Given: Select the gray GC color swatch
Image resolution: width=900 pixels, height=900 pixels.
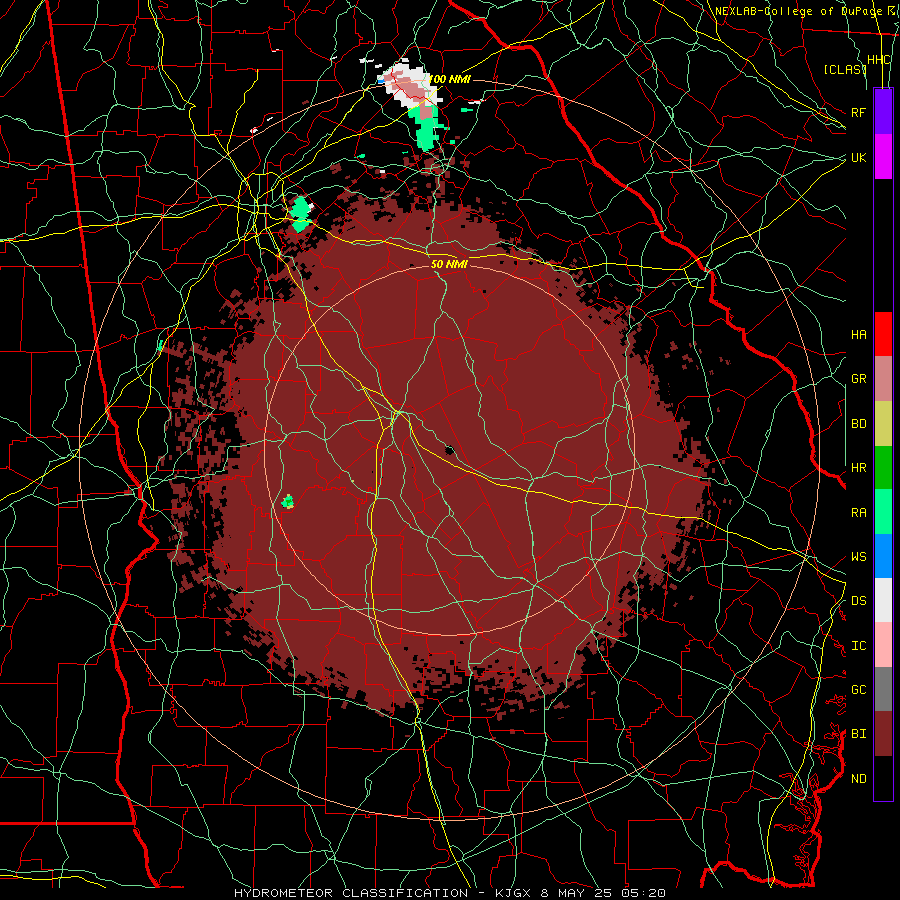Looking at the screenshot, I should pyautogui.click(x=883, y=689).
